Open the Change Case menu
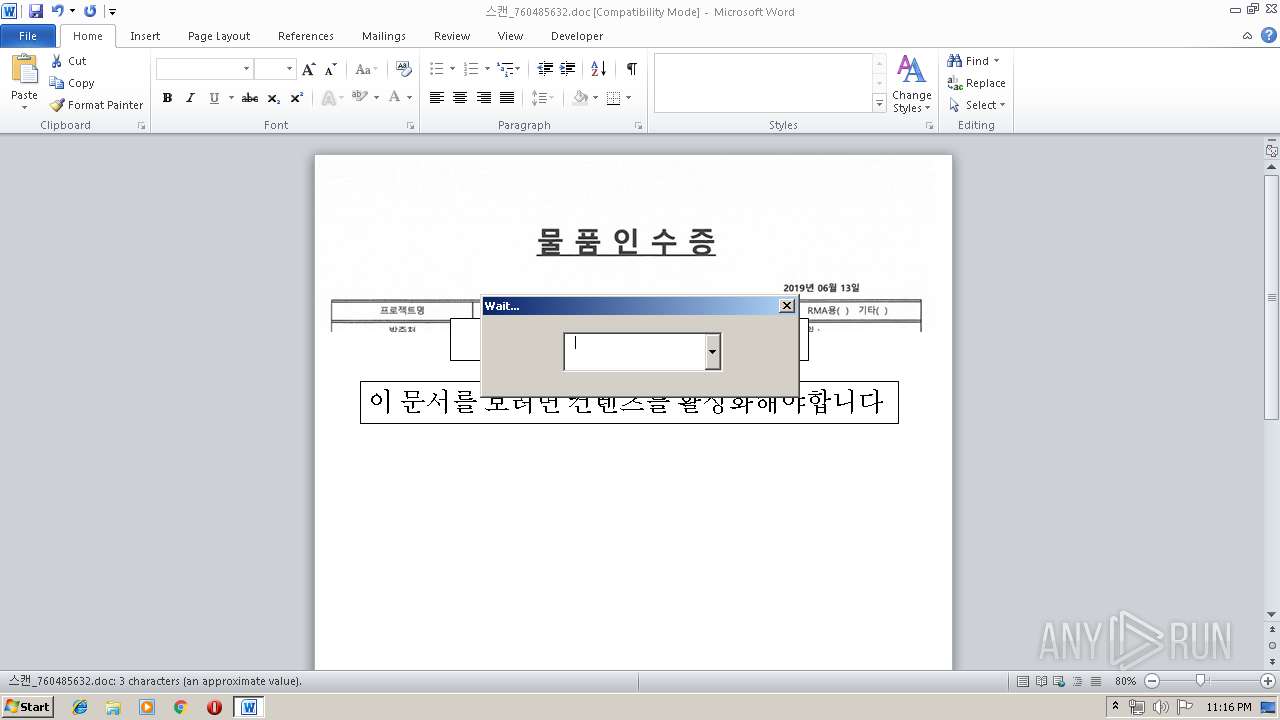The image size is (1280, 720). coord(366,69)
